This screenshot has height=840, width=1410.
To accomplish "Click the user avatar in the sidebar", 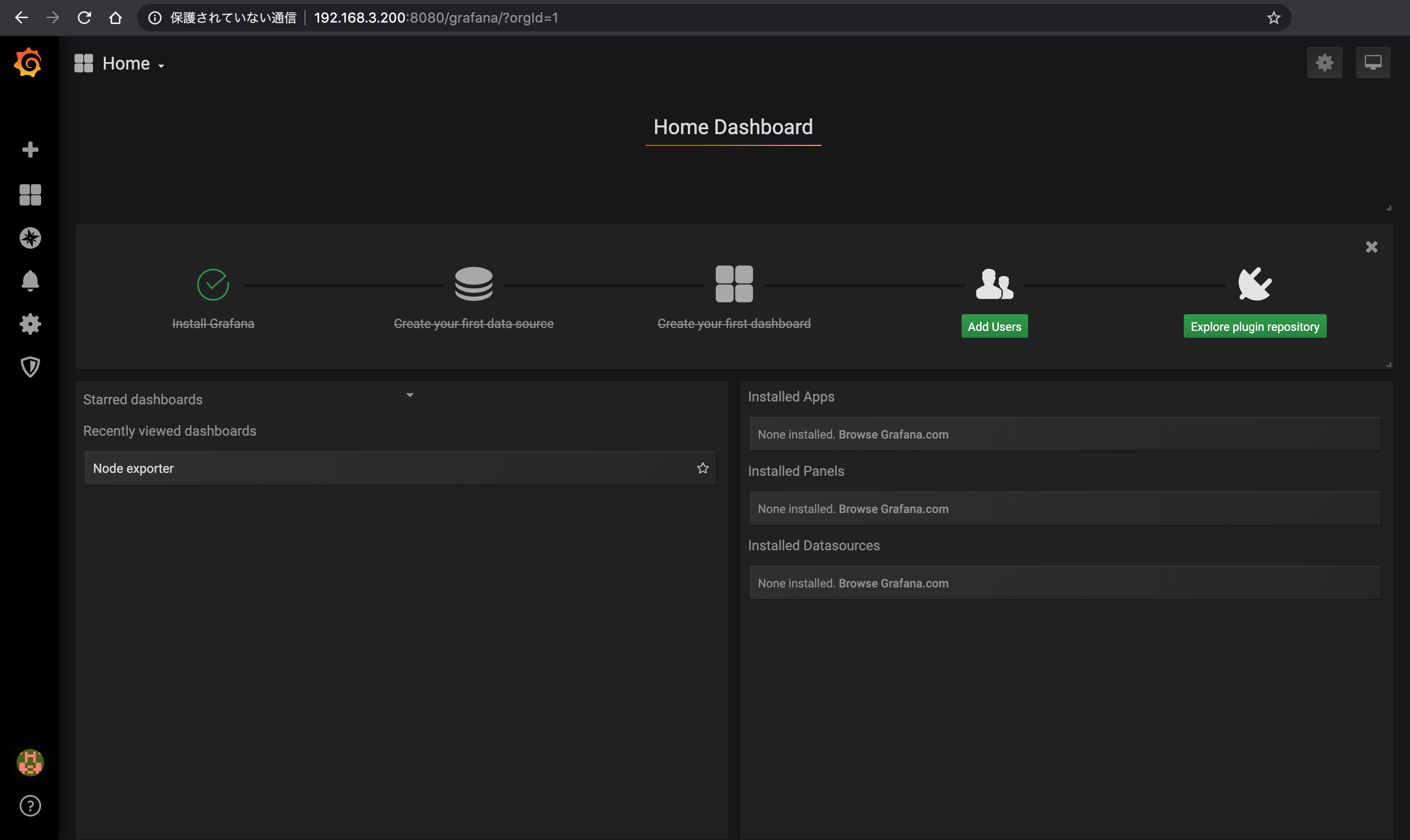I will (x=30, y=763).
